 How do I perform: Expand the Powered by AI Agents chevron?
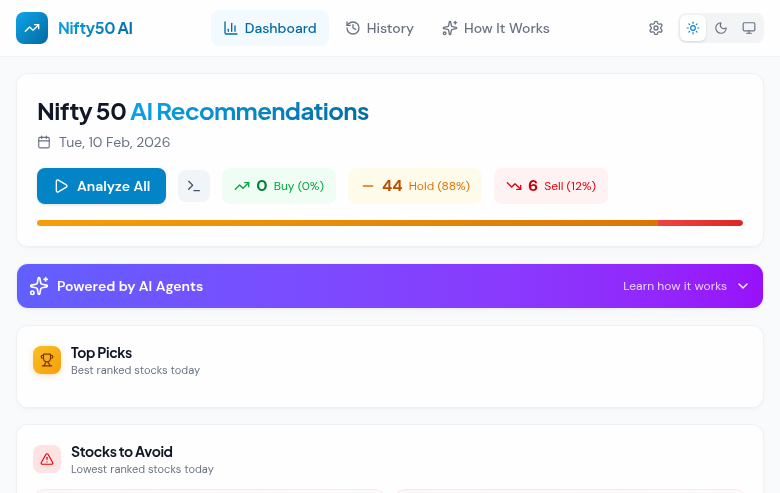pos(743,286)
